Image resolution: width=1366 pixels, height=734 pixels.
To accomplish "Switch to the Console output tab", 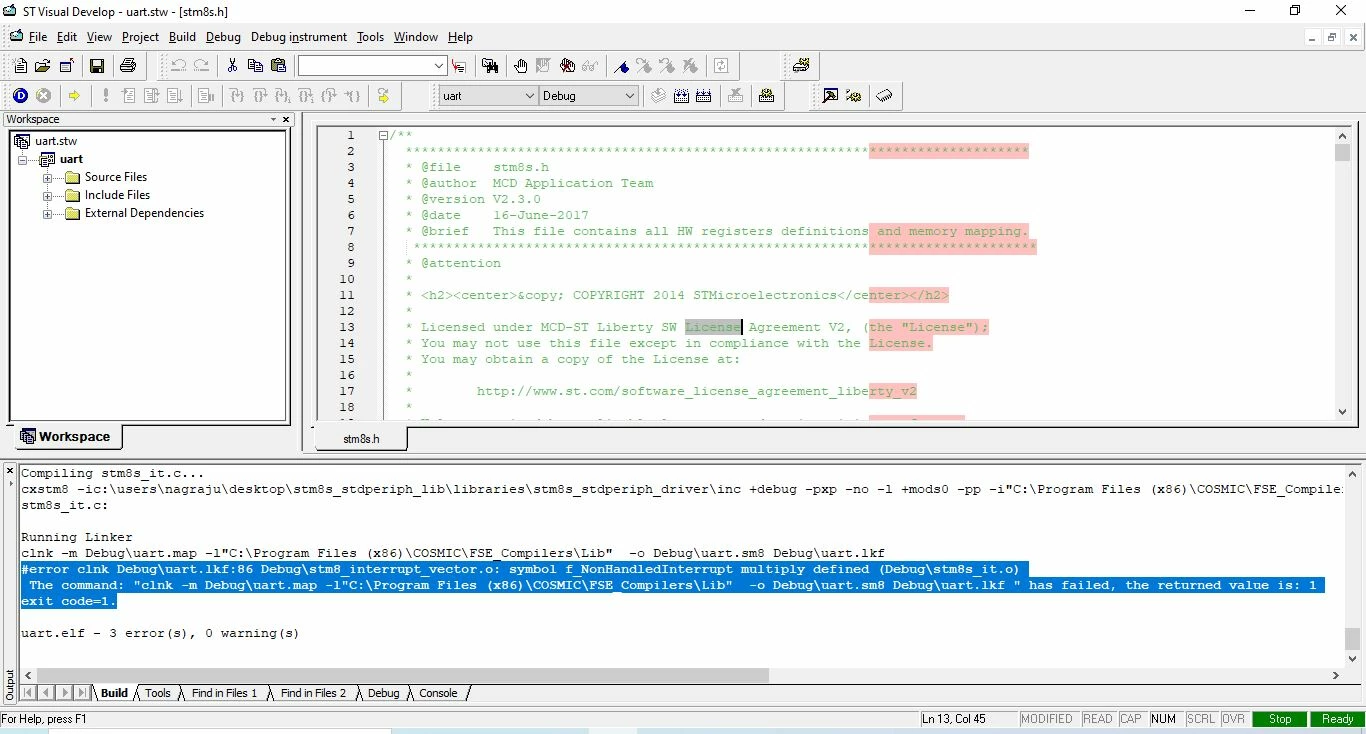I will coord(438,693).
